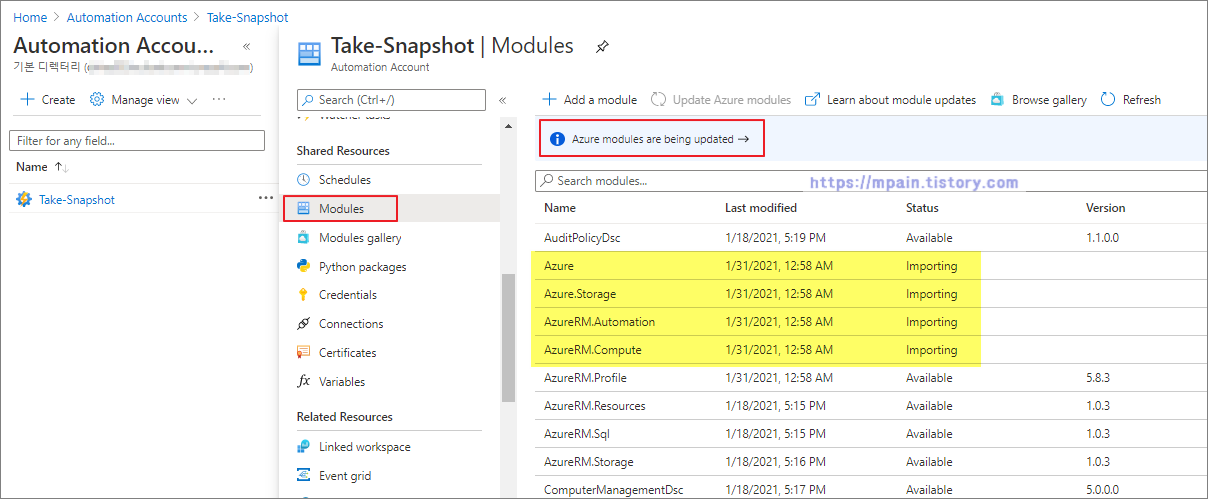This screenshot has width=1208, height=499.
Task: Click the Search (Ctrl+/) menu box
Action: click(391, 100)
